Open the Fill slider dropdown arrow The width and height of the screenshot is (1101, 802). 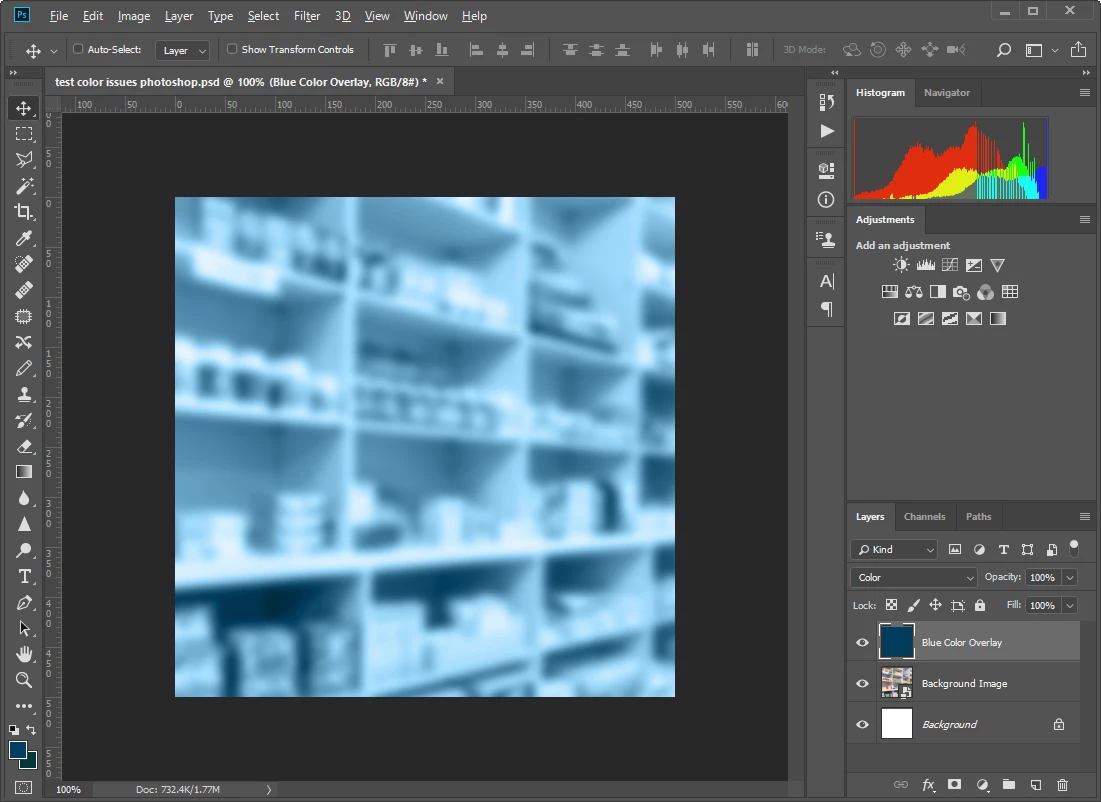pos(1070,605)
